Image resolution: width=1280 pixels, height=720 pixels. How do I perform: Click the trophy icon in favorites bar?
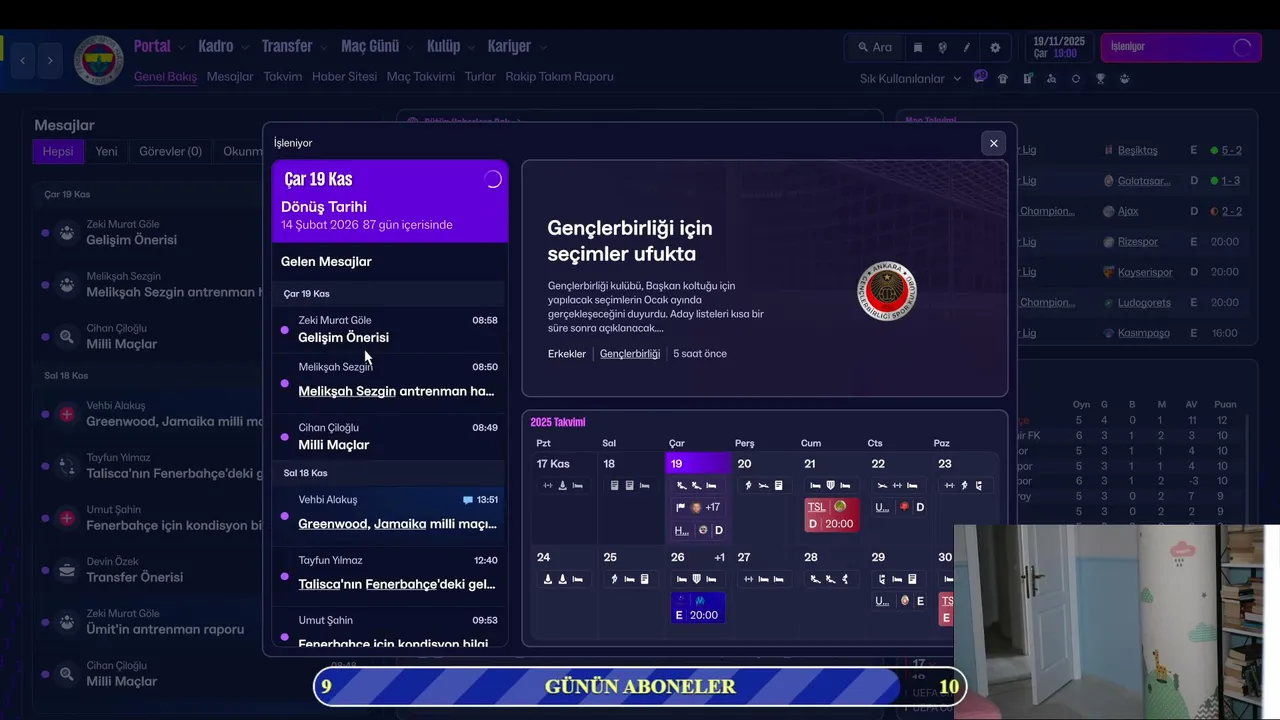1100,78
